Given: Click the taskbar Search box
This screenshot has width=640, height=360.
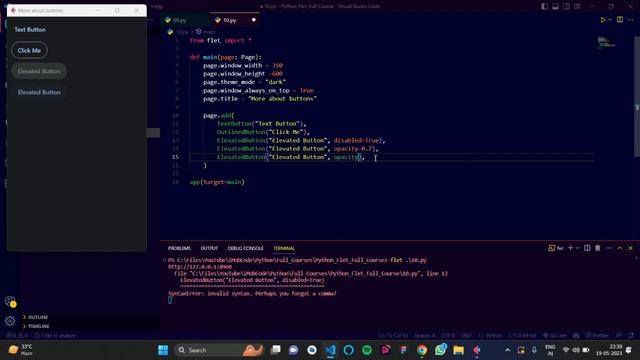Looking at the screenshot, I should click(x=218, y=350).
